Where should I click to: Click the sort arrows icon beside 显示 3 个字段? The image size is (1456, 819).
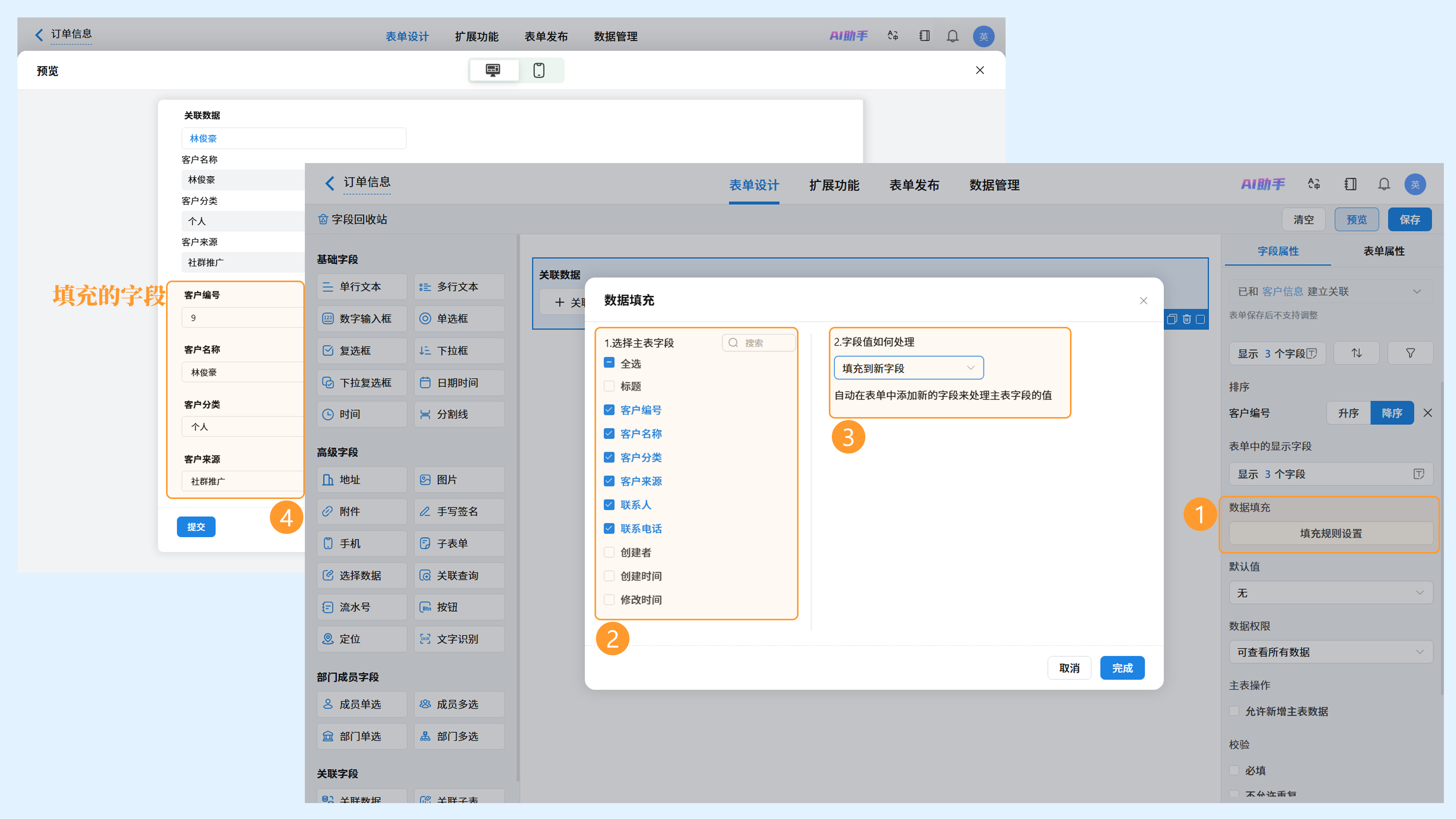[x=1357, y=353]
